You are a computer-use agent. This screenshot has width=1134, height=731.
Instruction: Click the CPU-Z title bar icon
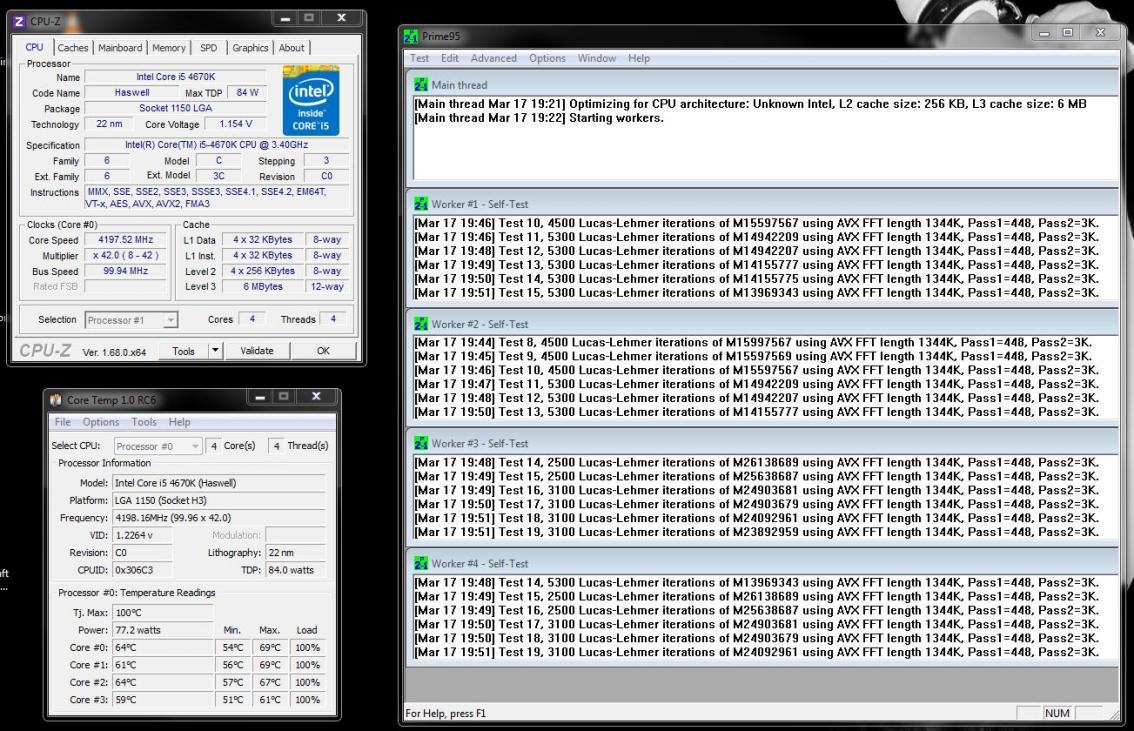(x=19, y=22)
